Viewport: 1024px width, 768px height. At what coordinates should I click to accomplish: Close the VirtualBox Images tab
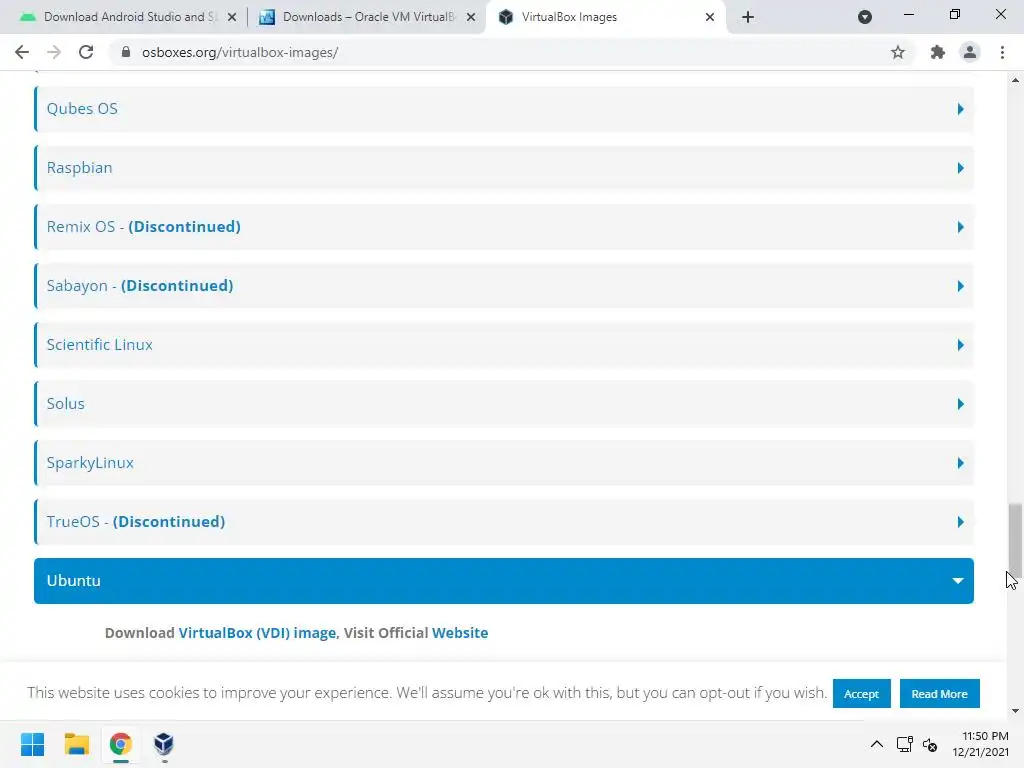[710, 17]
